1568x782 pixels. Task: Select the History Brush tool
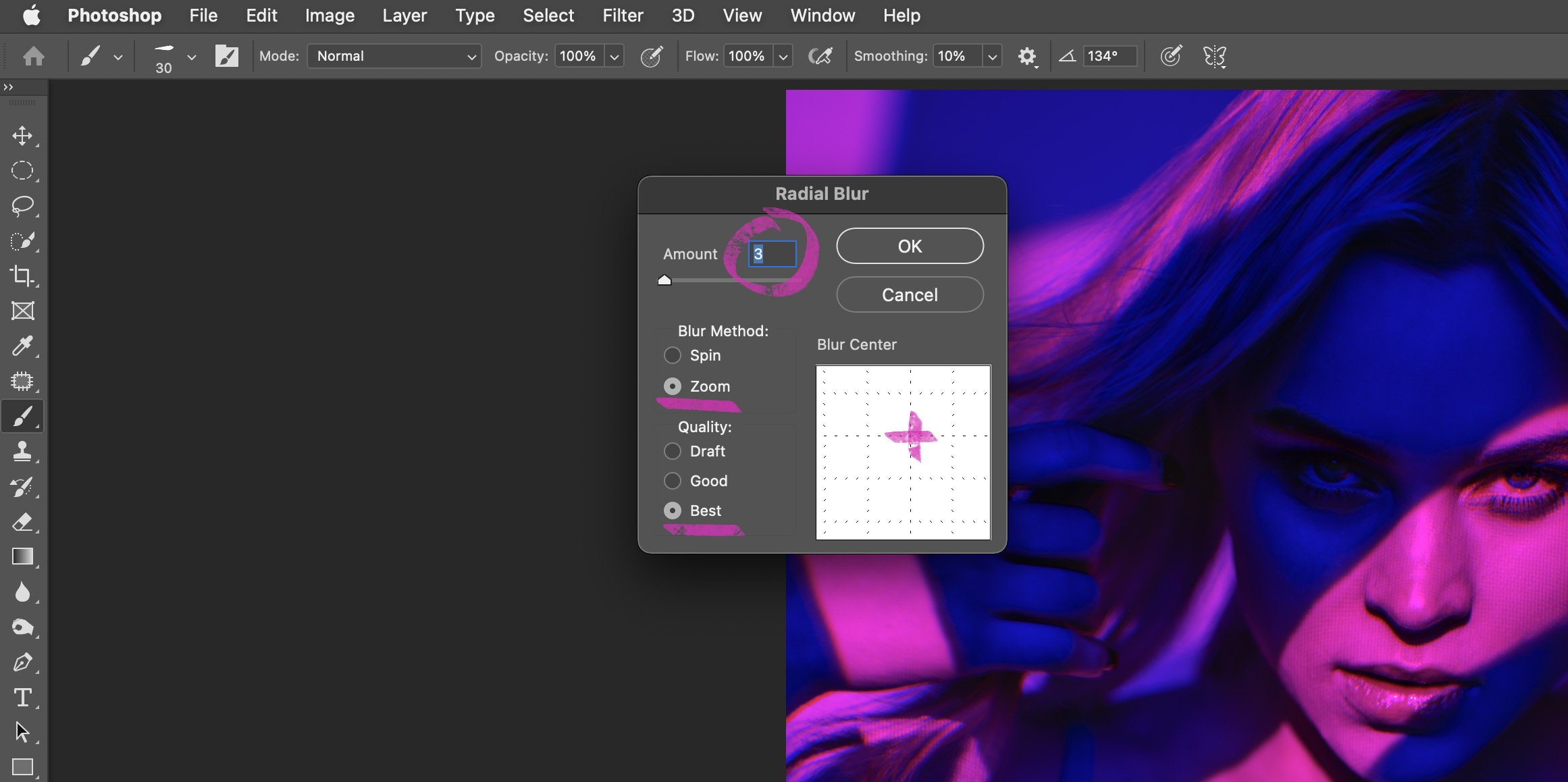[x=22, y=487]
